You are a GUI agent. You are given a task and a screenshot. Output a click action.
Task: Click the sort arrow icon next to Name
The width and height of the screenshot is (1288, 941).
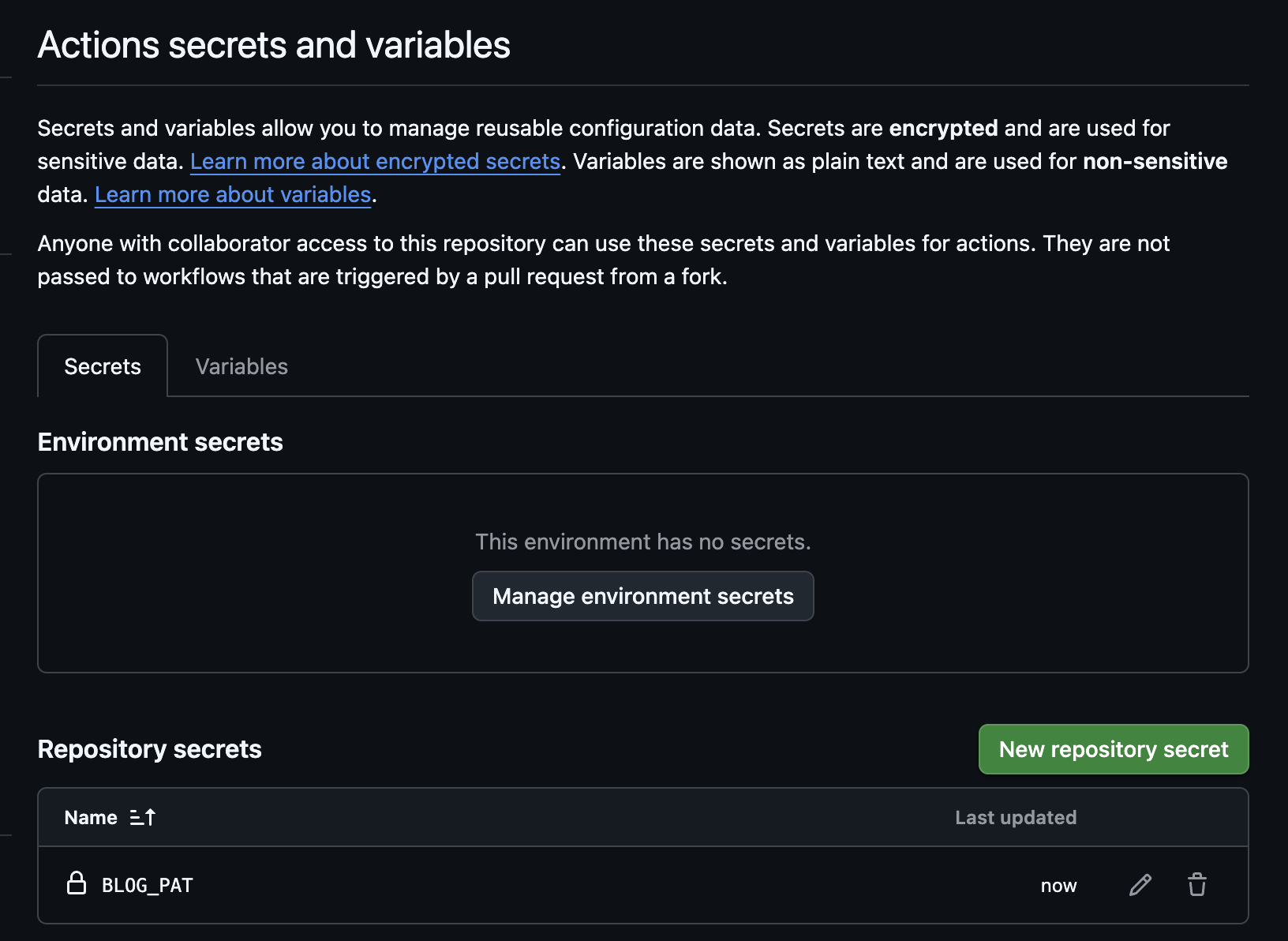[143, 818]
